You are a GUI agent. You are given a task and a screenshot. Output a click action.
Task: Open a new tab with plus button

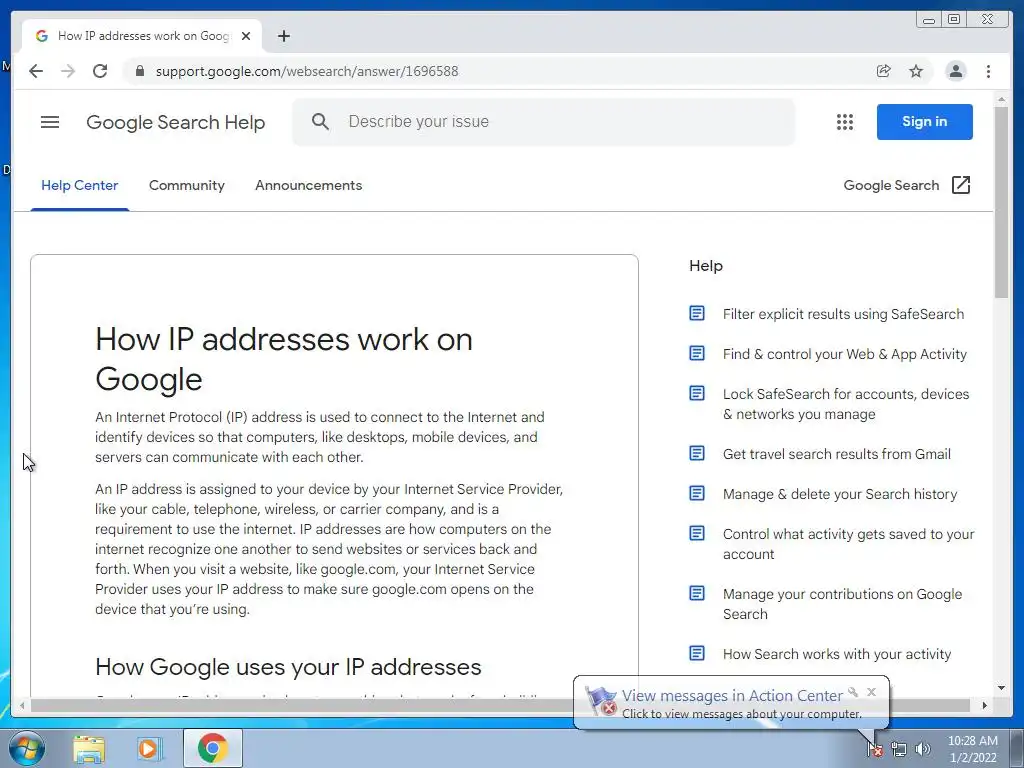283,36
